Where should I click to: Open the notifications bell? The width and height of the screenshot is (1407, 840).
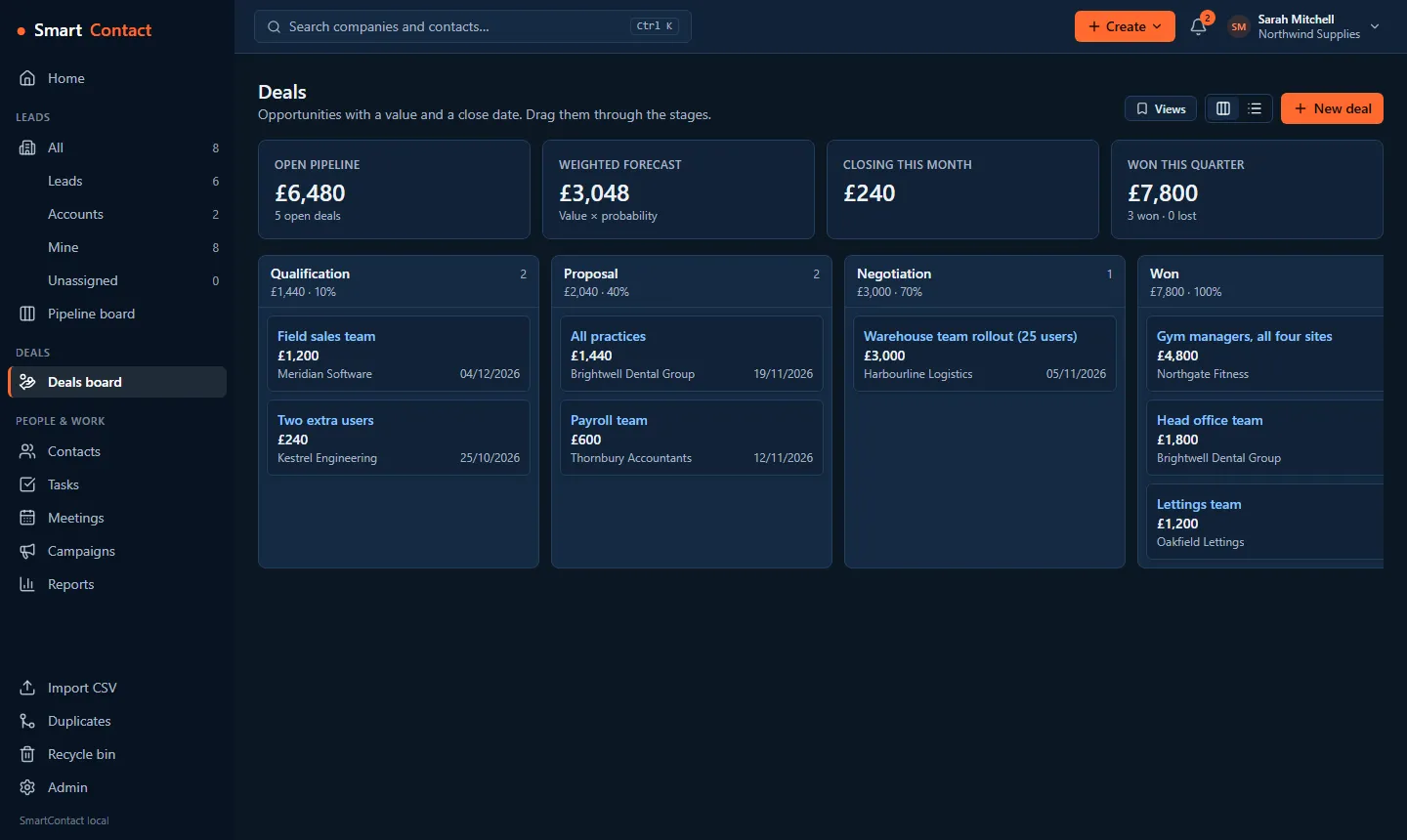point(1199,26)
